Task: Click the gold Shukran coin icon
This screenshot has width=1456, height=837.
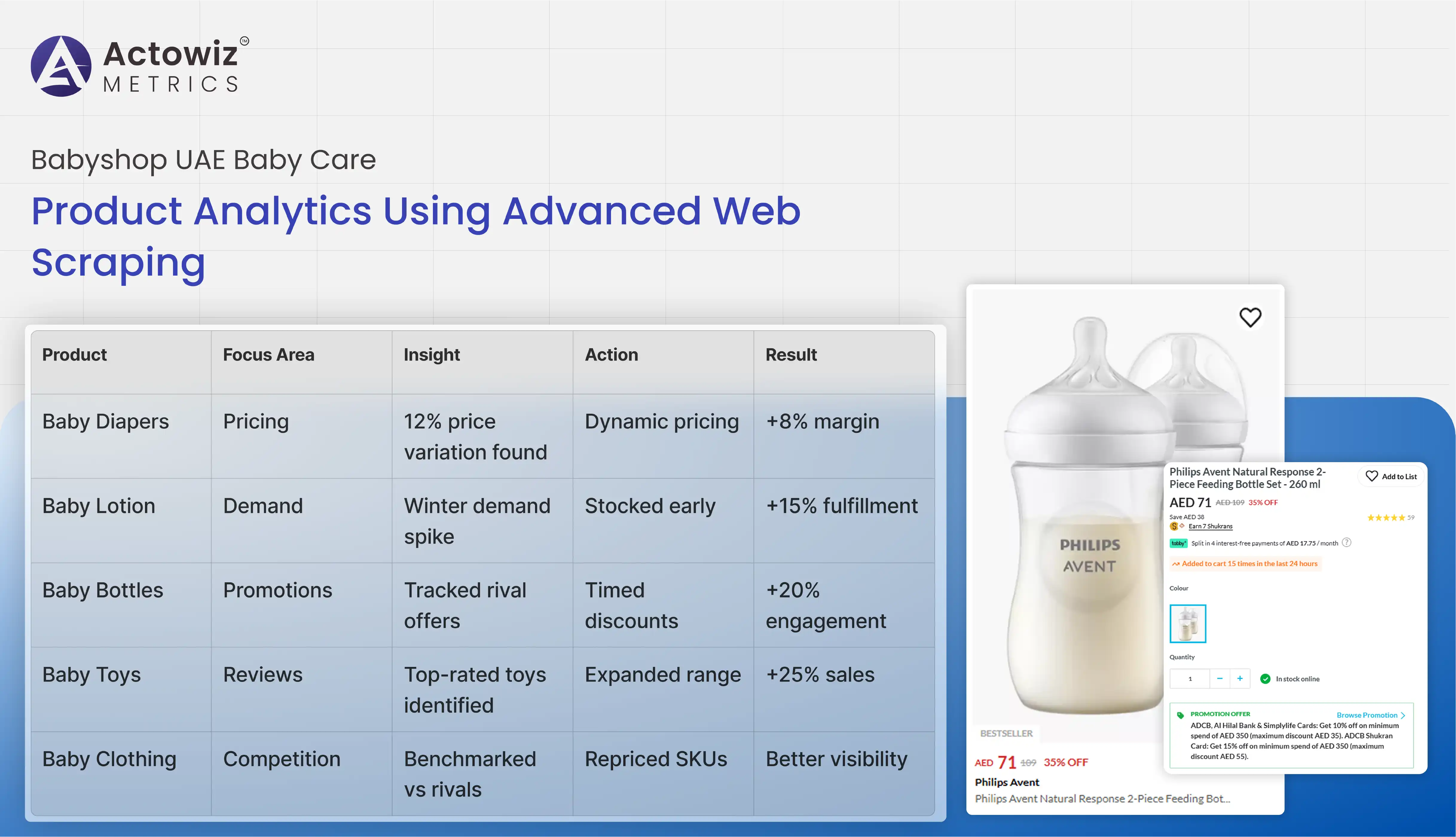Action: tap(1174, 526)
